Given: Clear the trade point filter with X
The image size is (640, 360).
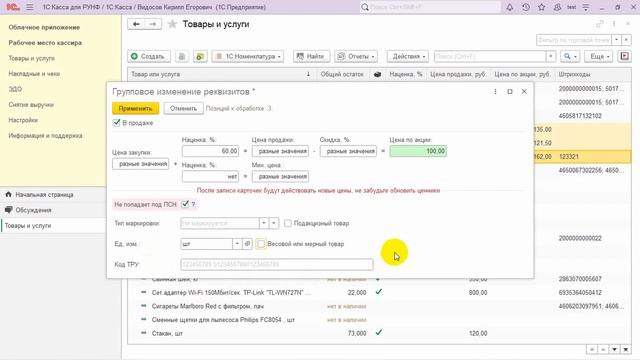Looking at the screenshot, I should point(627,40).
